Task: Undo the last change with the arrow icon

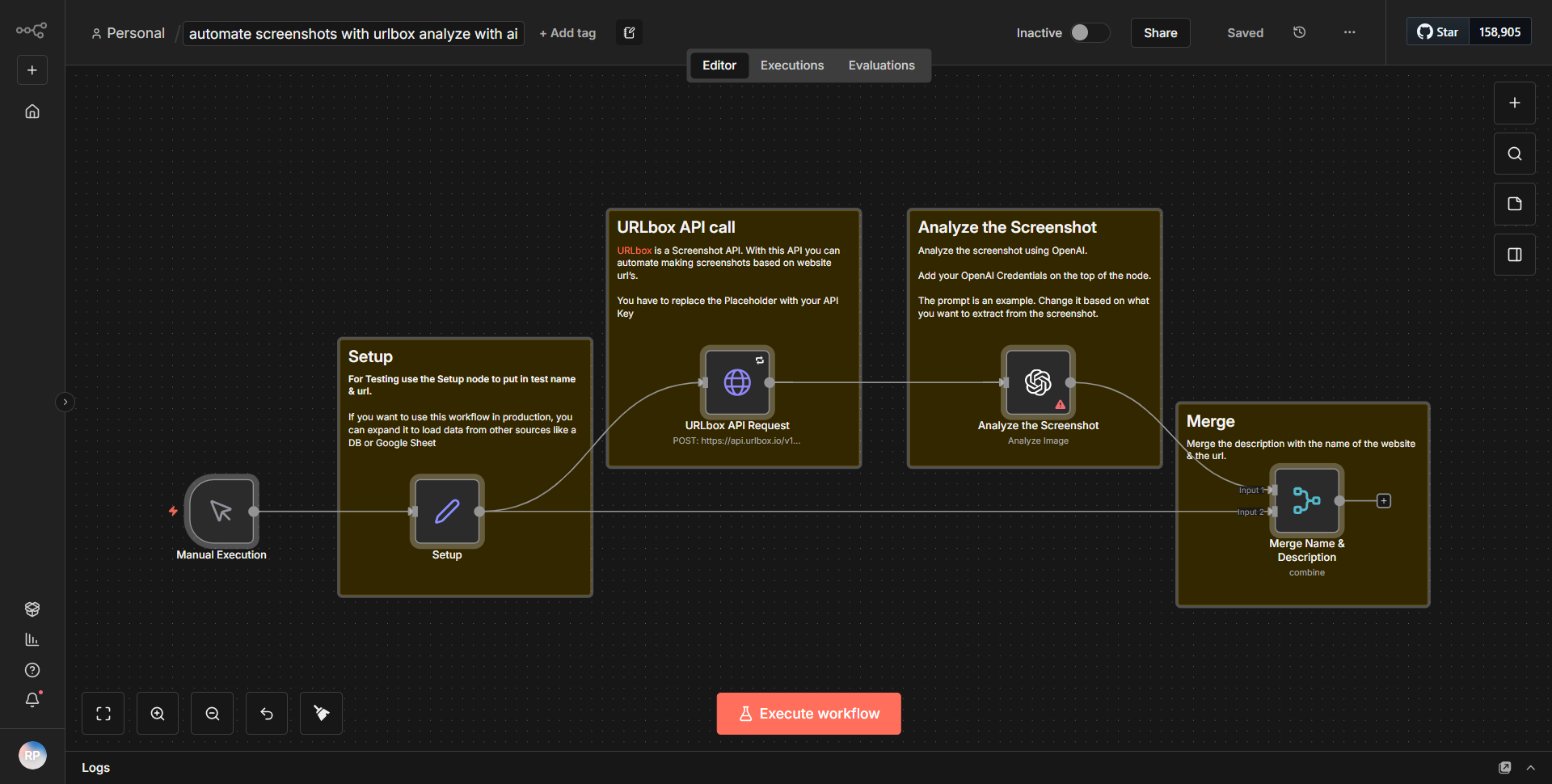Action: 266,713
